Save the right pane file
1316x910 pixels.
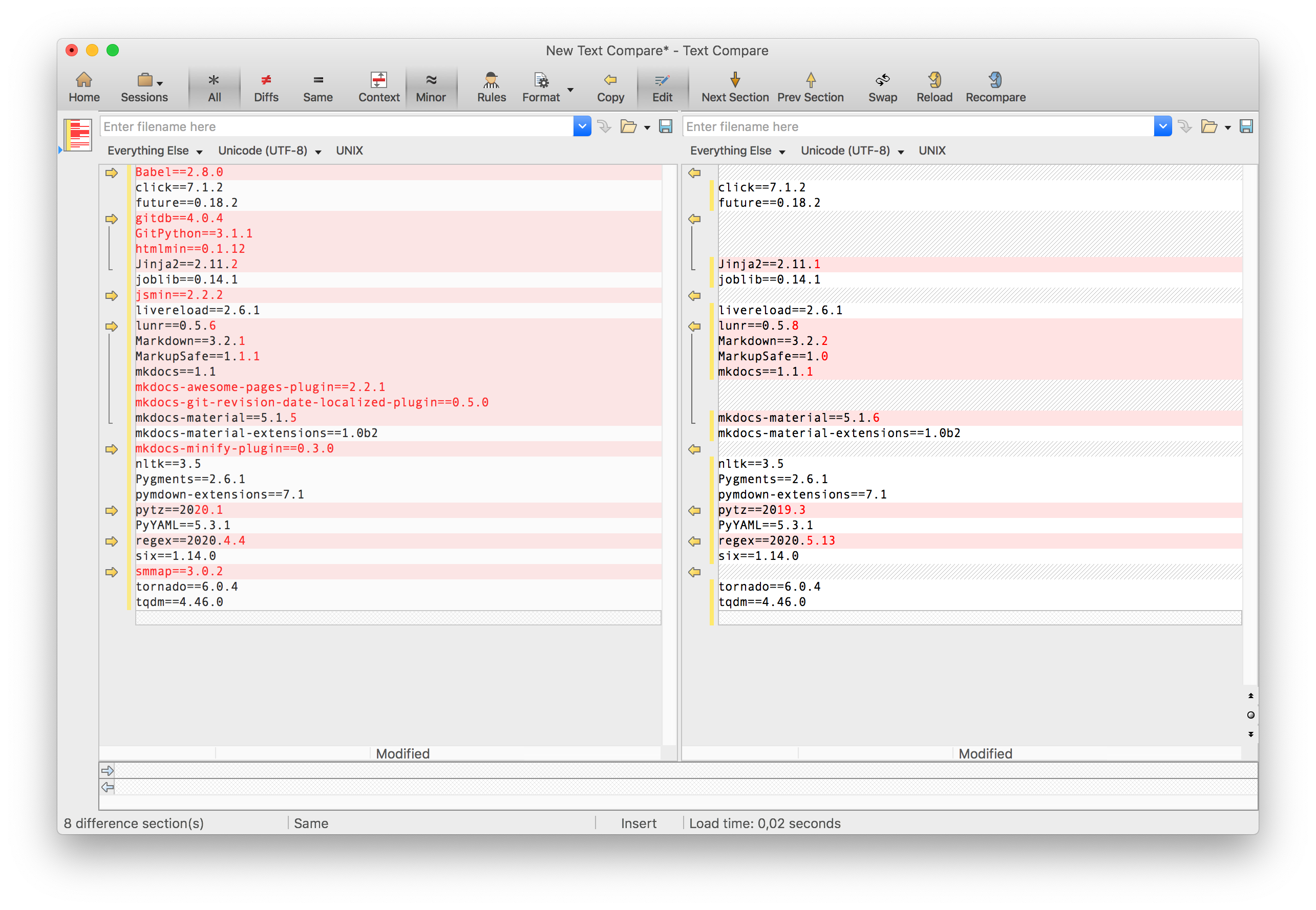1246,126
